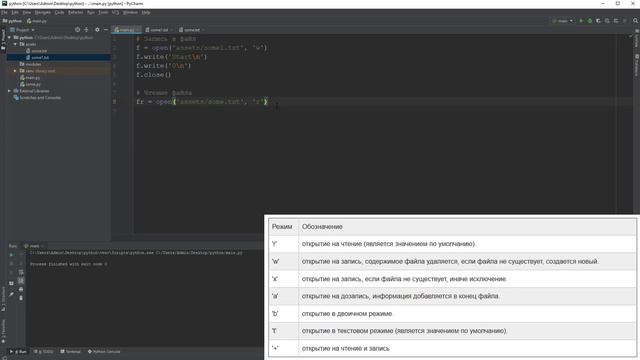Viewport: 640px width, 360px height.
Task: Open the Python Console tool window
Action: [104, 351]
